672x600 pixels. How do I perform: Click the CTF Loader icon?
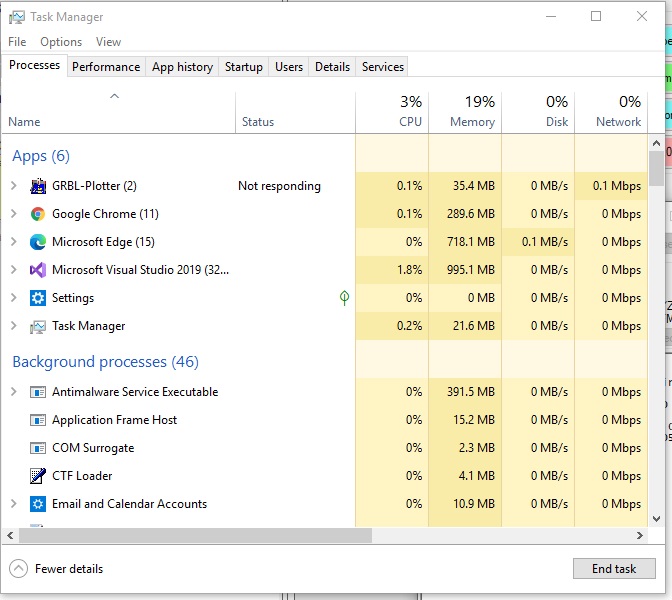[38, 476]
